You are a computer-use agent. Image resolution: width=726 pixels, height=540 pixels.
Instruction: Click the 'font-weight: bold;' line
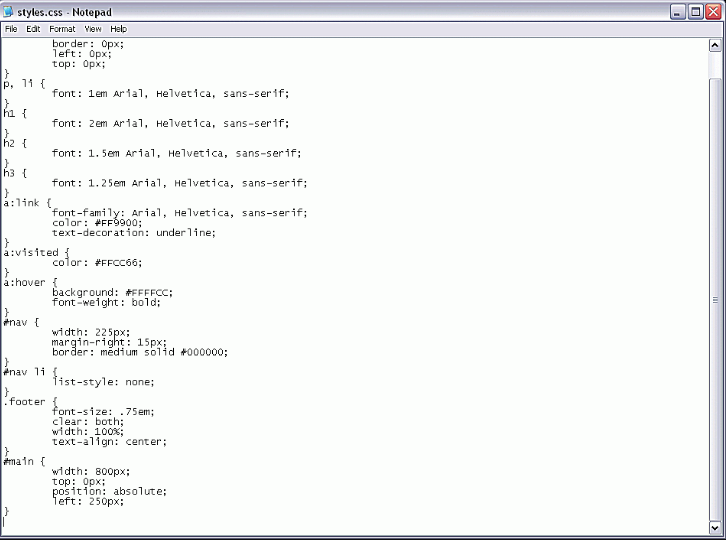pos(106,302)
